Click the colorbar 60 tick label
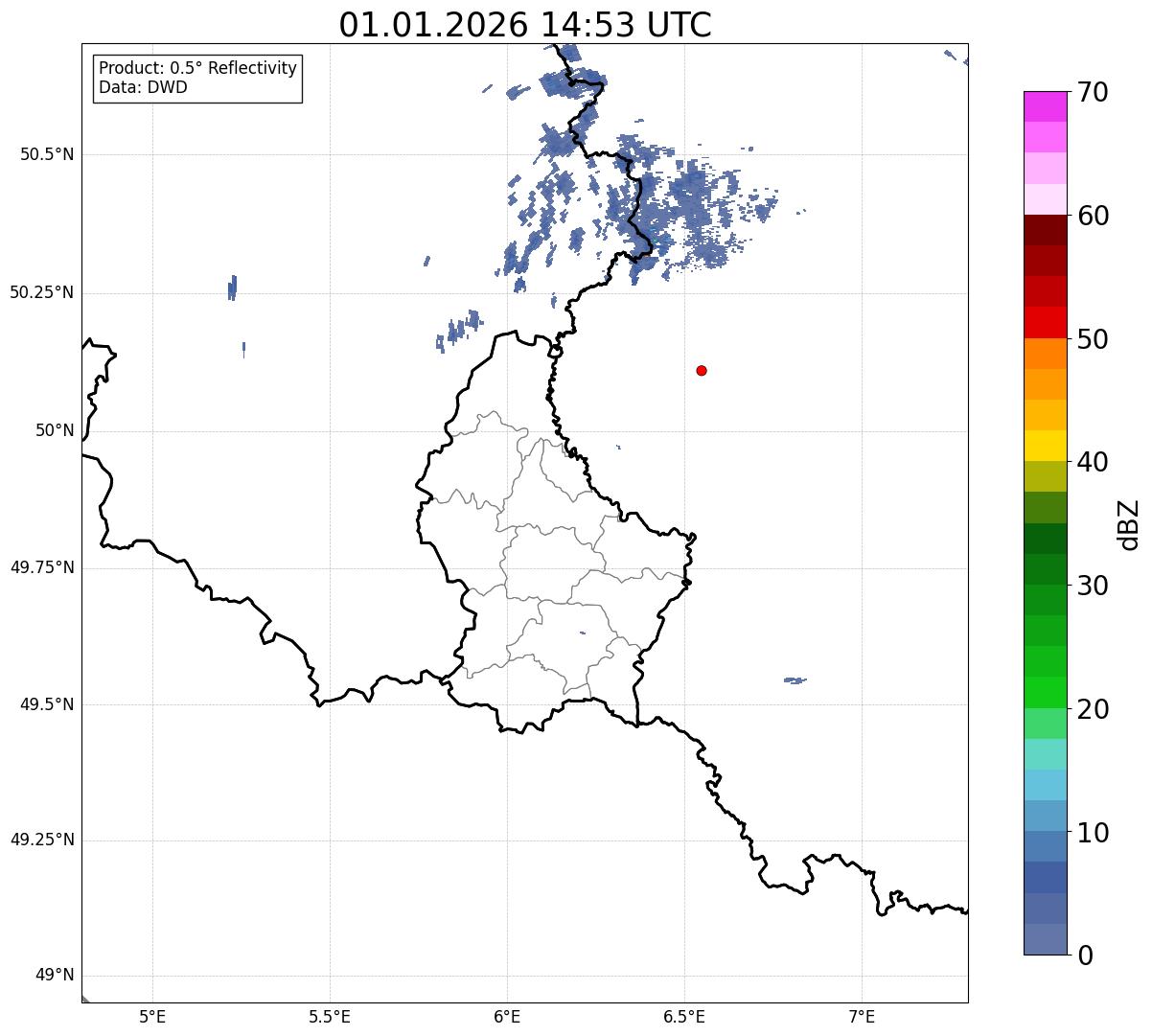 click(1093, 216)
